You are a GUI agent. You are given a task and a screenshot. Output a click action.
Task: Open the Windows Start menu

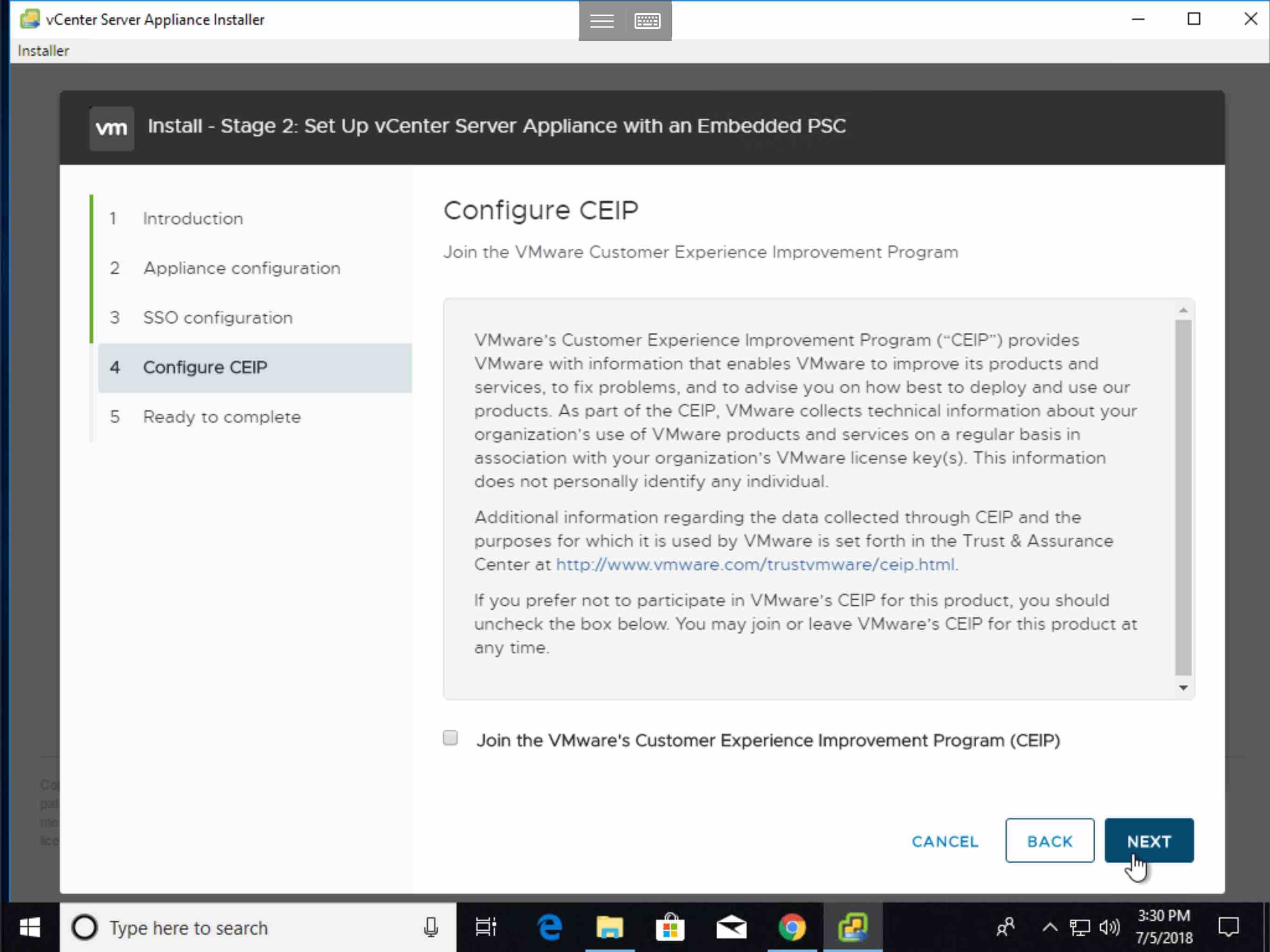point(29,927)
